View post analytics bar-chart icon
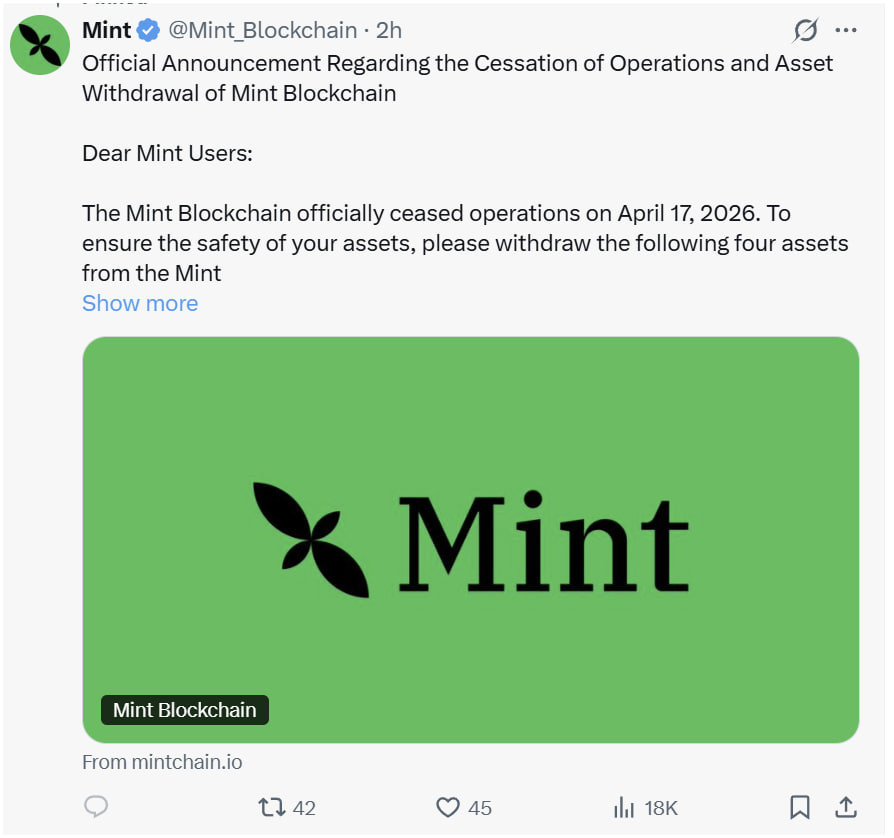 (624, 807)
